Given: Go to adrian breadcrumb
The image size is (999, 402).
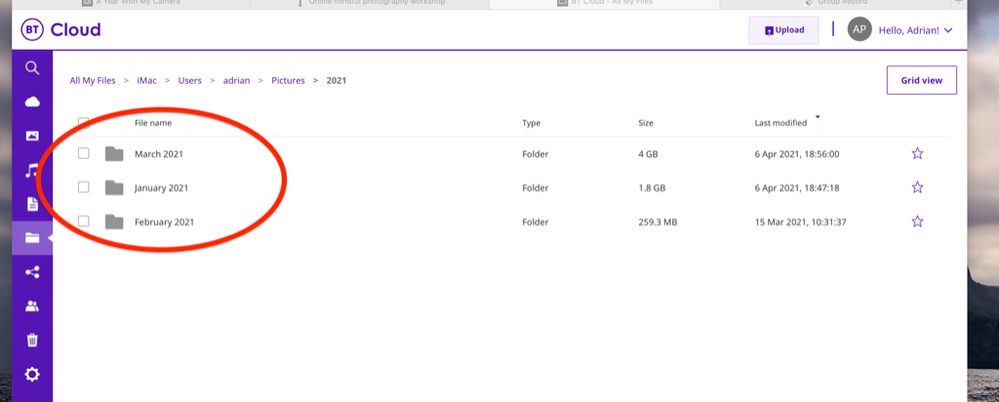Looking at the screenshot, I should point(236,81).
